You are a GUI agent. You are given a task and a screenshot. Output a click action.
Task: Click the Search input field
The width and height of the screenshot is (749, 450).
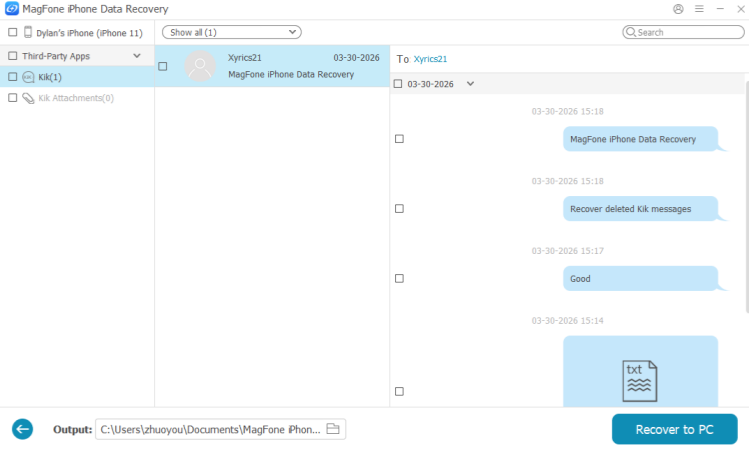(683, 32)
